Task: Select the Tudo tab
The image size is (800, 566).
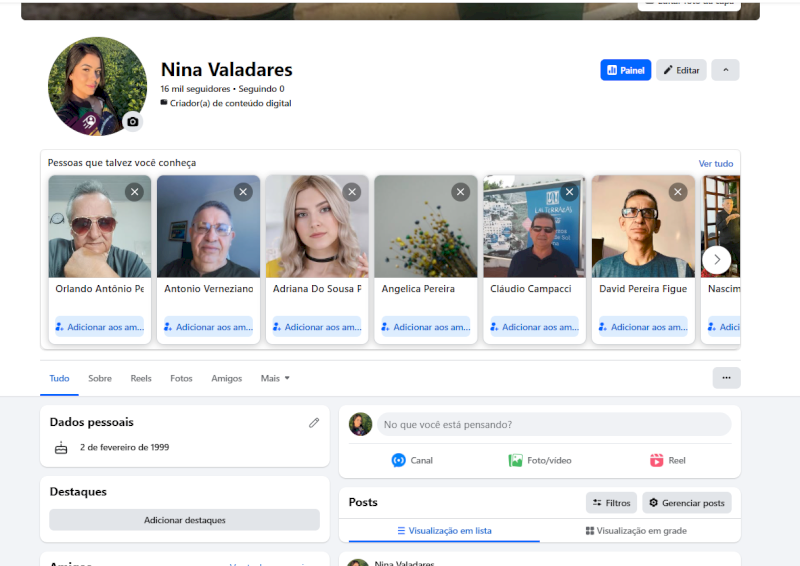Action: tap(59, 378)
